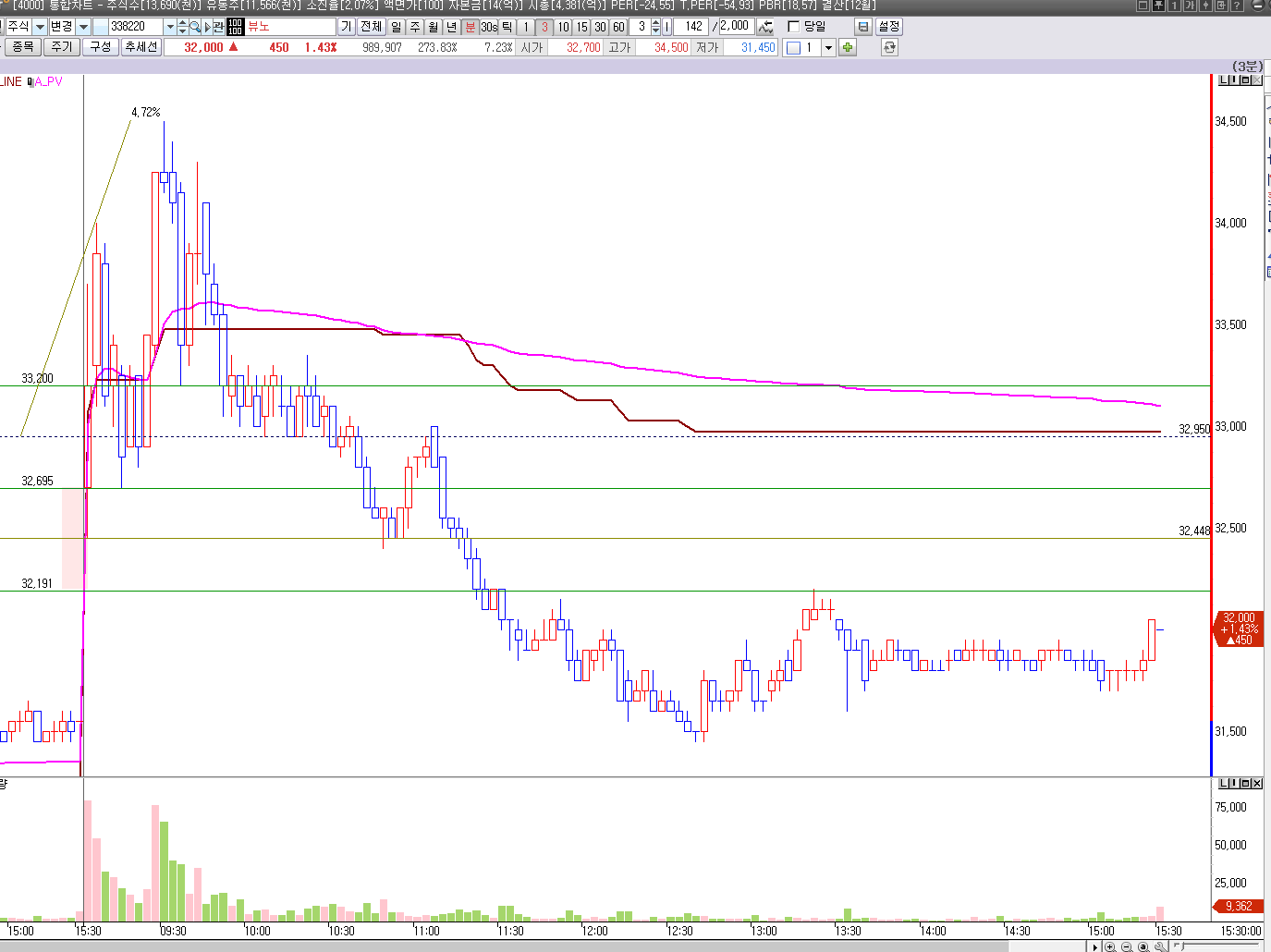
Task: Switch to the 3-minute interval button
Action: 544,27
